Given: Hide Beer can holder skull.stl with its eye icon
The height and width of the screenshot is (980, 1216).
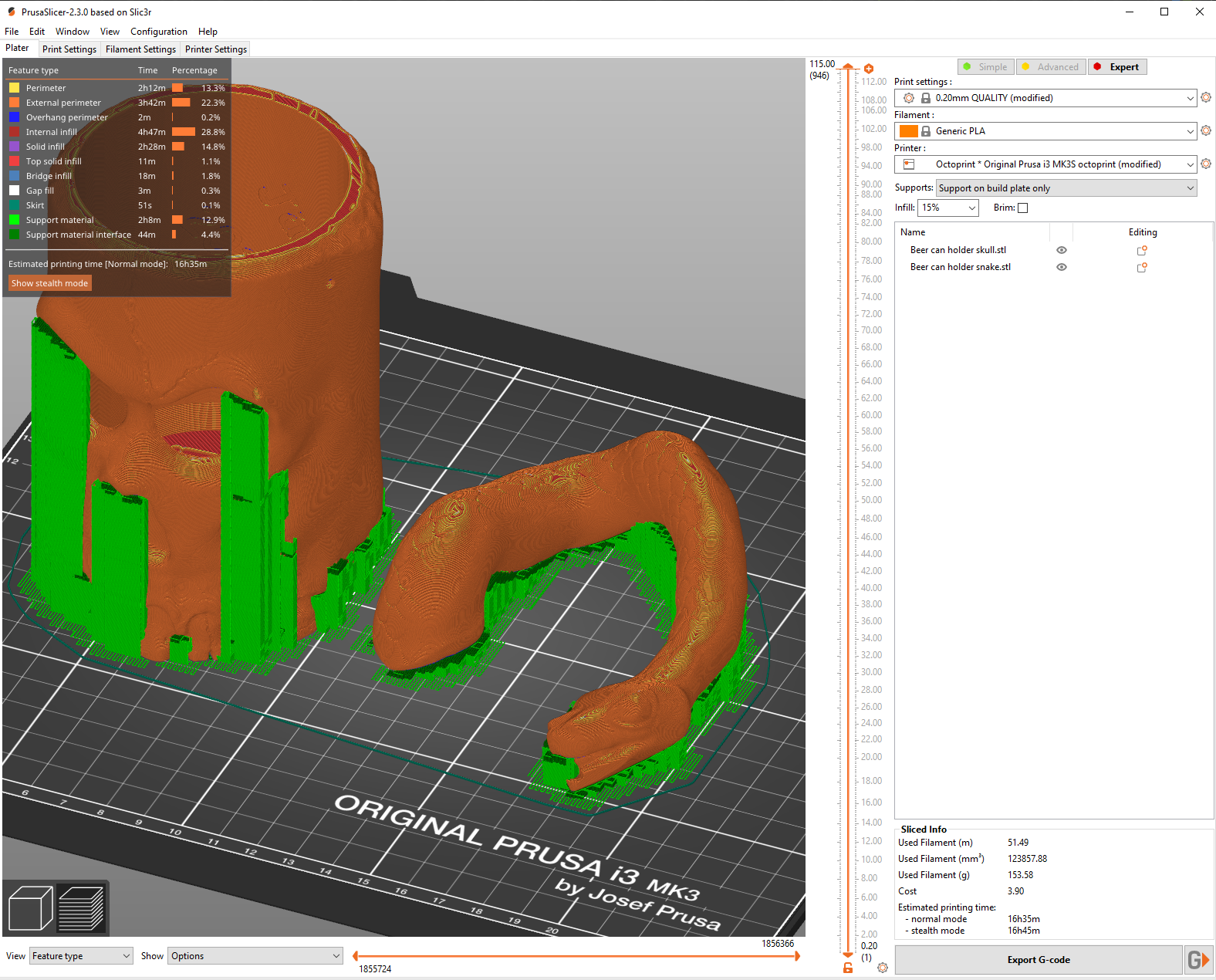Looking at the screenshot, I should [1062, 250].
